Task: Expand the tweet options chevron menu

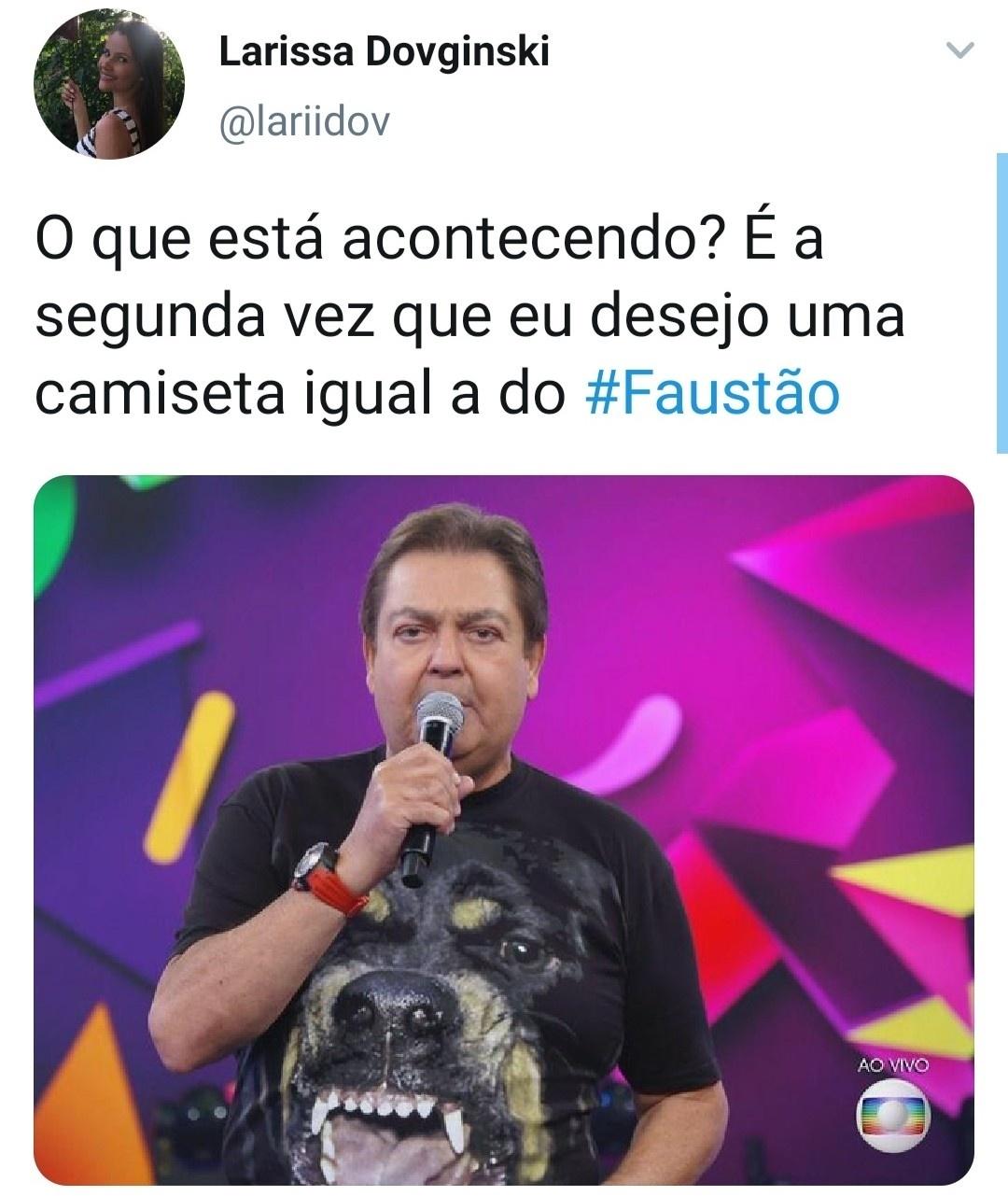Action: 960,50
